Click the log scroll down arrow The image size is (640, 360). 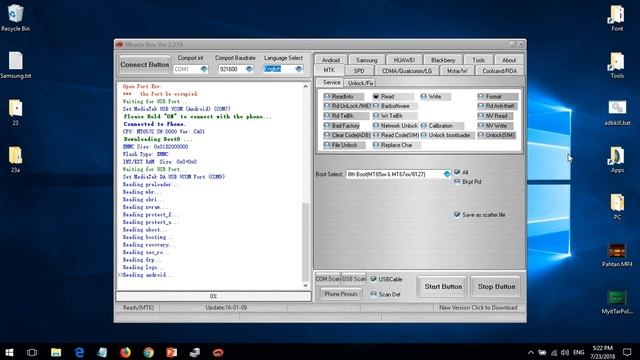pyautogui.click(x=306, y=285)
